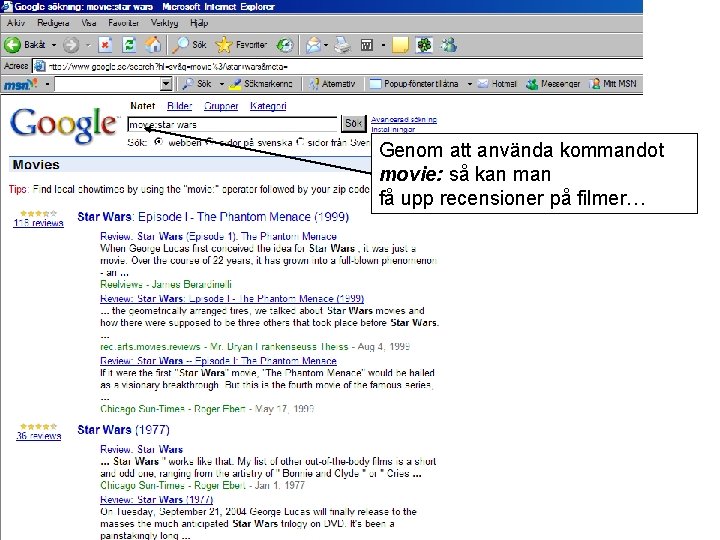The height and width of the screenshot is (540, 720).
Task: Expand the mail icon dropdown arrow
Action: pos(326,45)
